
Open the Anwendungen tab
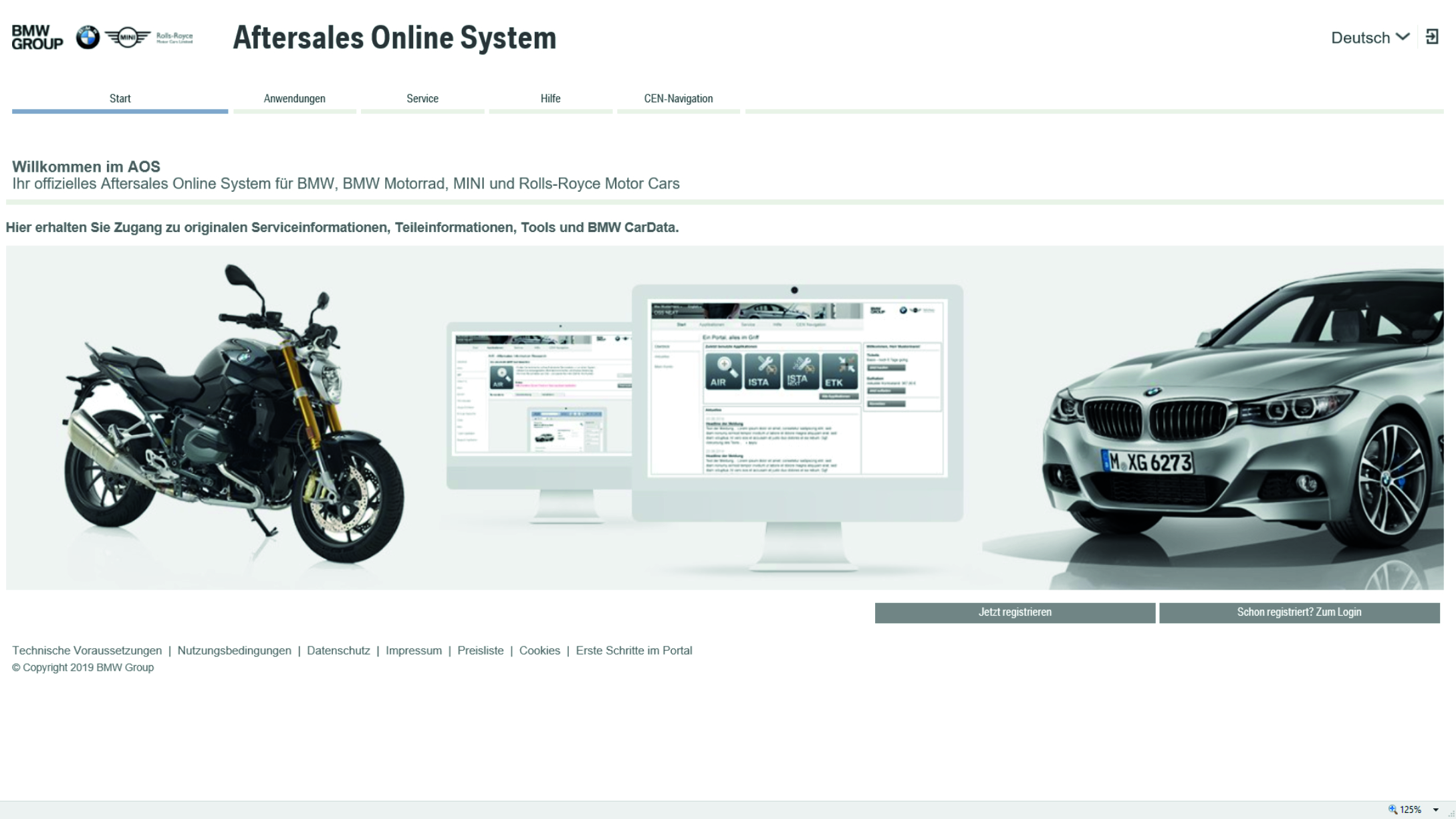[x=294, y=99]
